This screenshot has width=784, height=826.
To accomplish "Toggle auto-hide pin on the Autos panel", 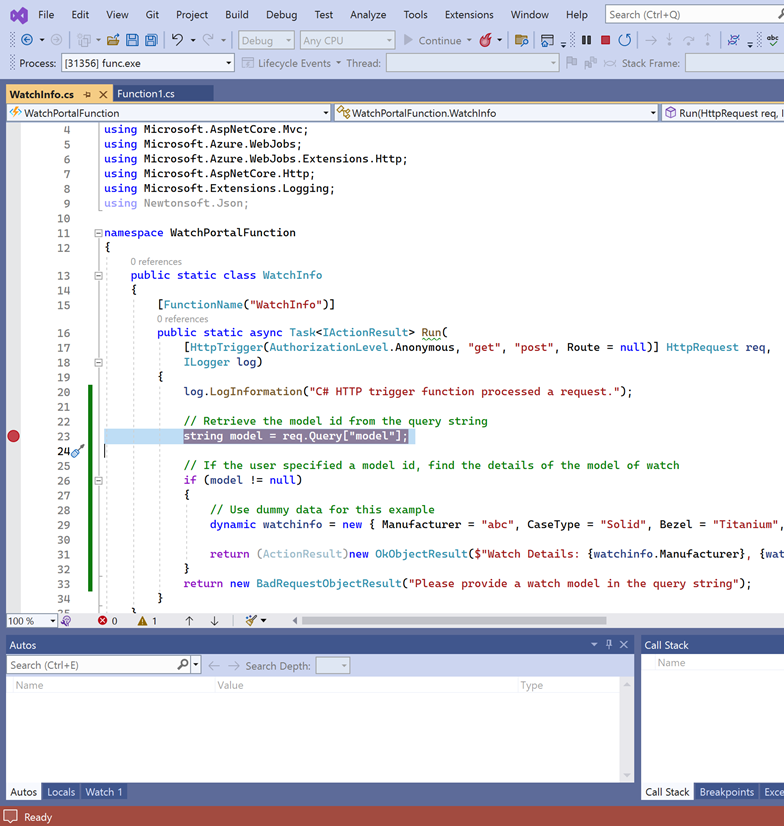I will [x=609, y=644].
